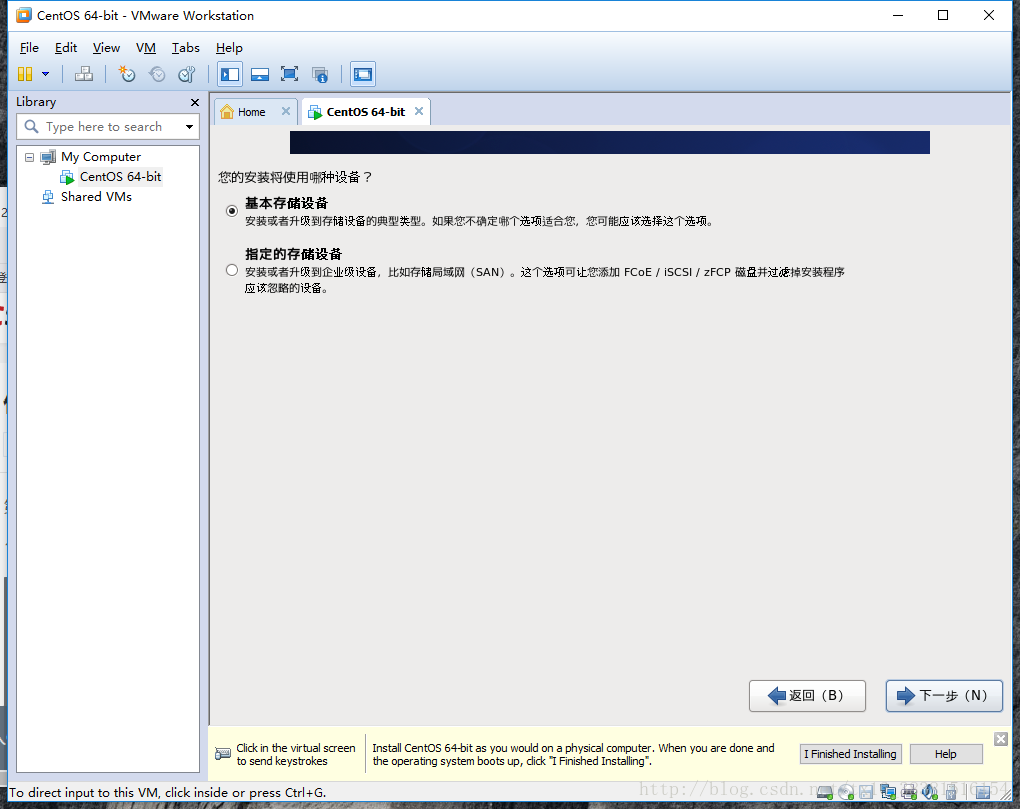Screen dimensions: 1020x809
Task: Toggle the library sidebar view
Action: (x=230, y=74)
